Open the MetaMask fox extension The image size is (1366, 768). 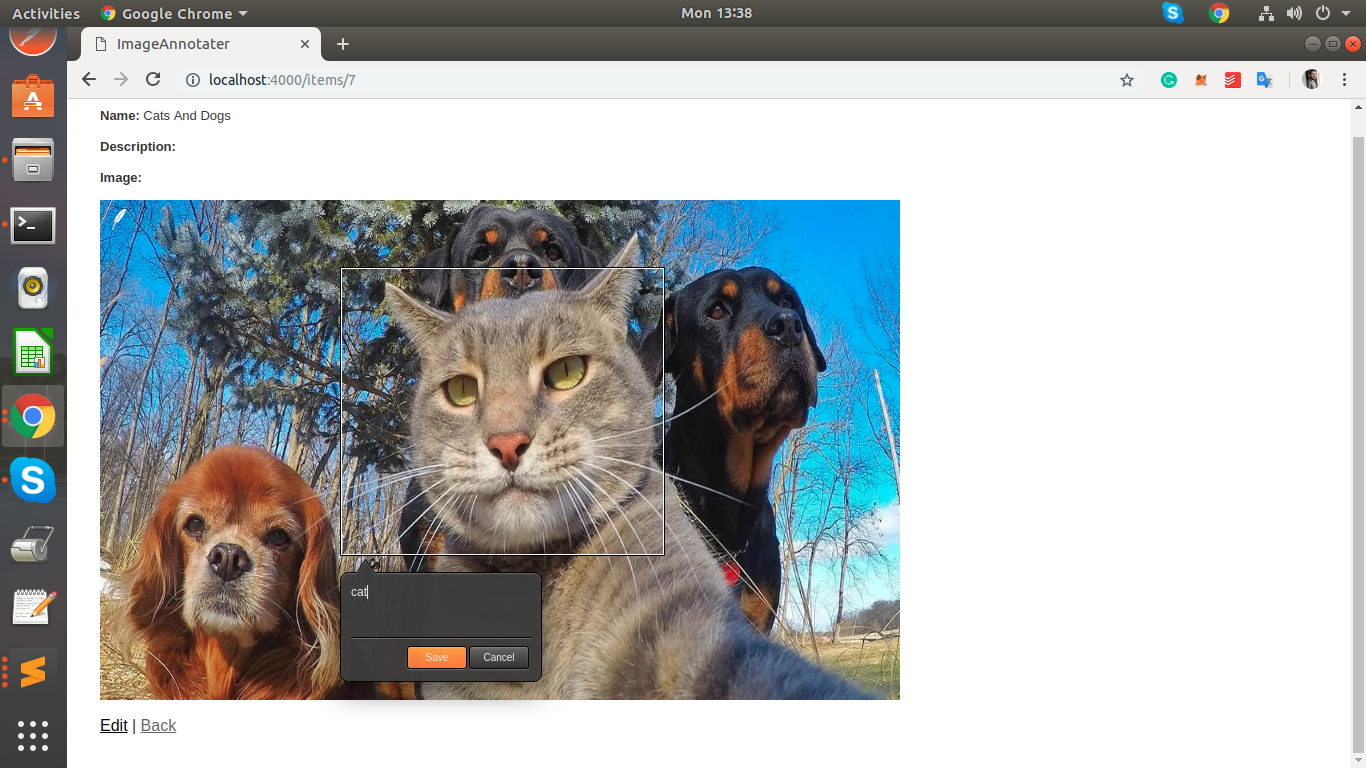click(x=1201, y=80)
